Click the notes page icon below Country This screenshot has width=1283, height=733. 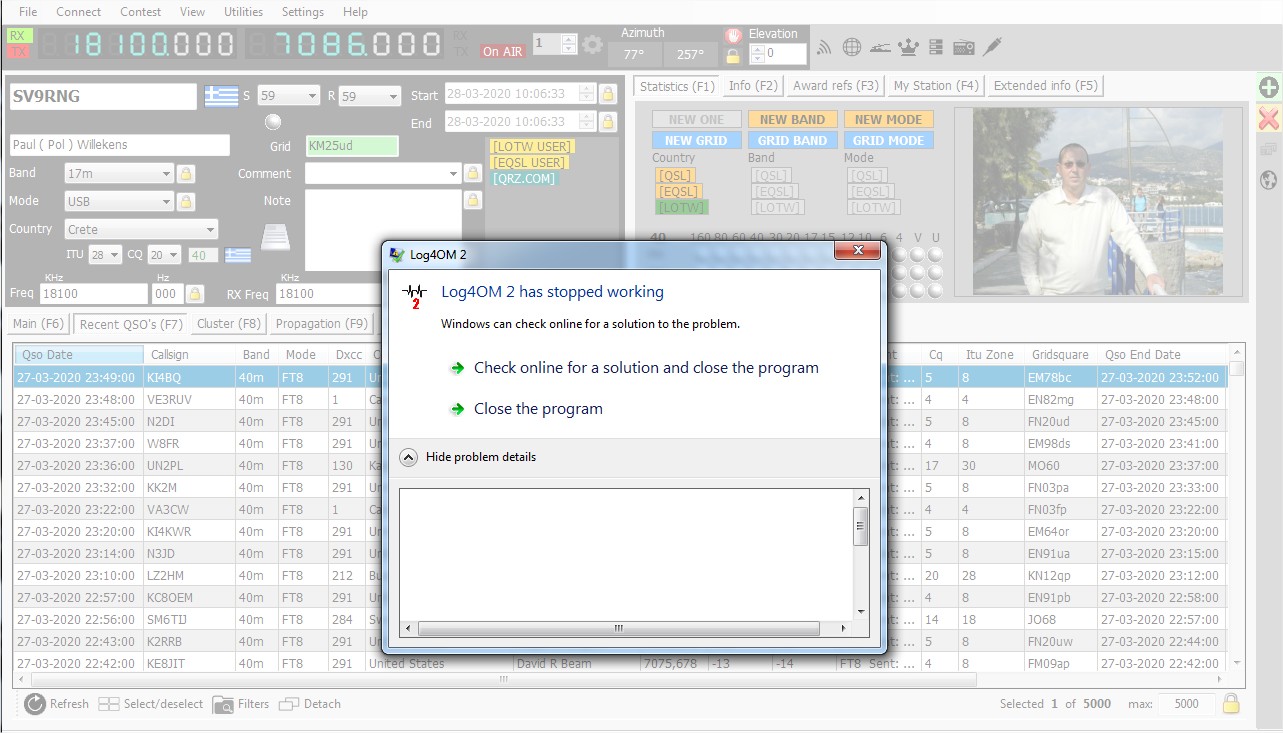[x=275, y=237]
